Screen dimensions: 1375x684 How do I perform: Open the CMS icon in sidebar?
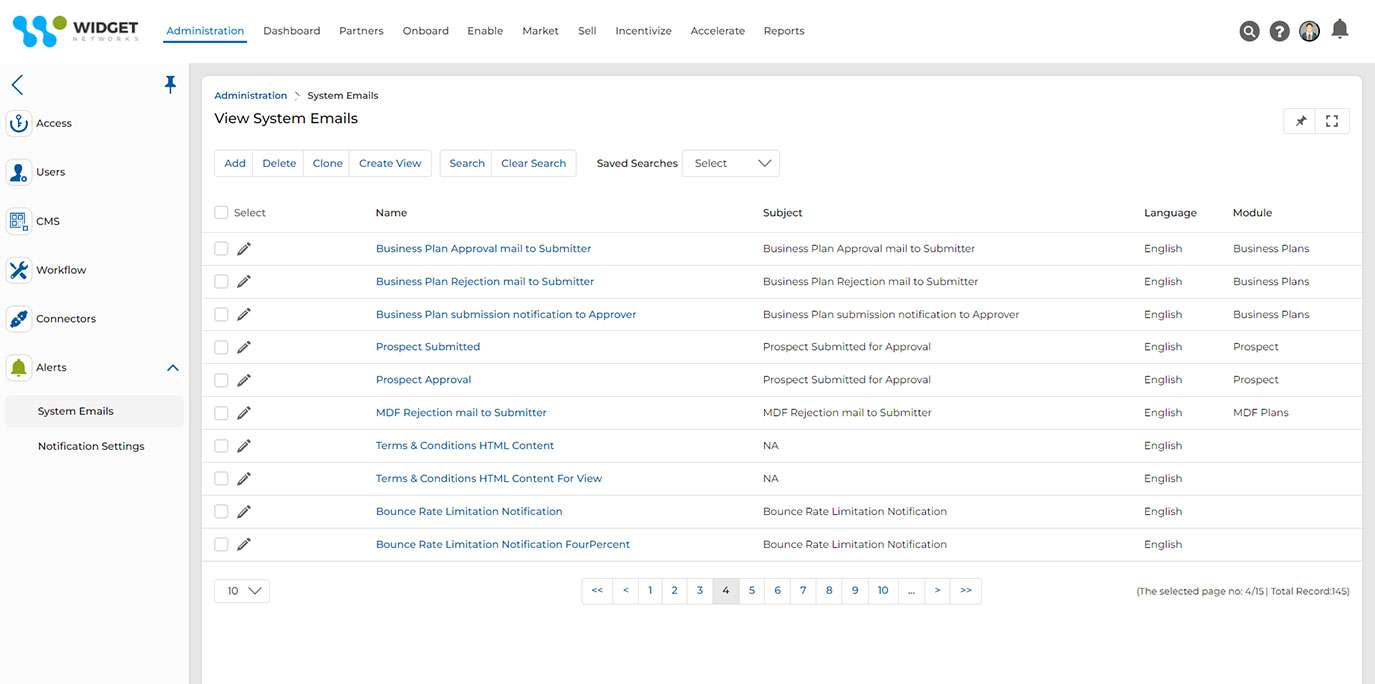point(19,221)
